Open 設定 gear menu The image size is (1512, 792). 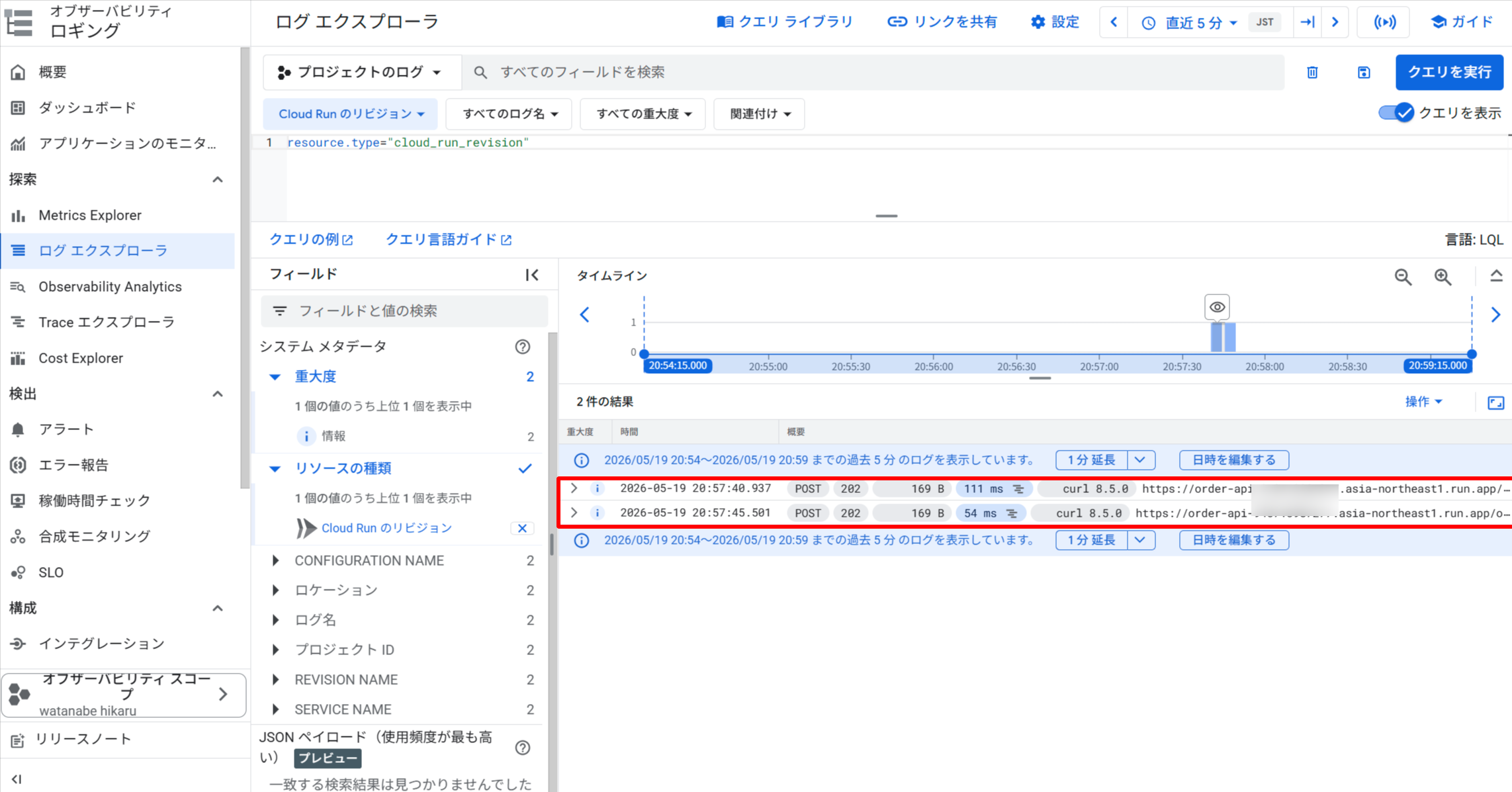pos(1055,22)
